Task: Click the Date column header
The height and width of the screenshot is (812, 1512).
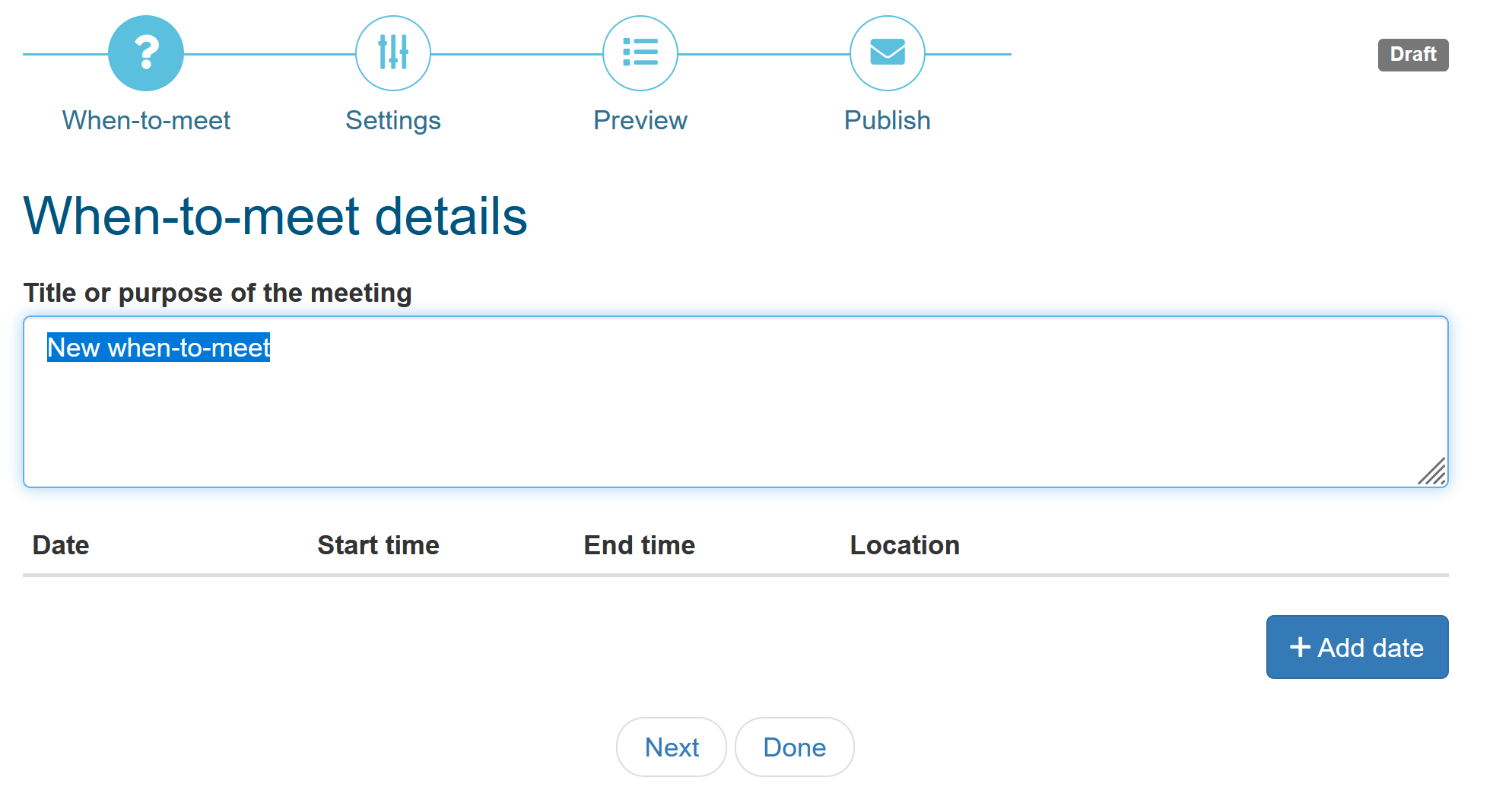Action: point(61,545)
